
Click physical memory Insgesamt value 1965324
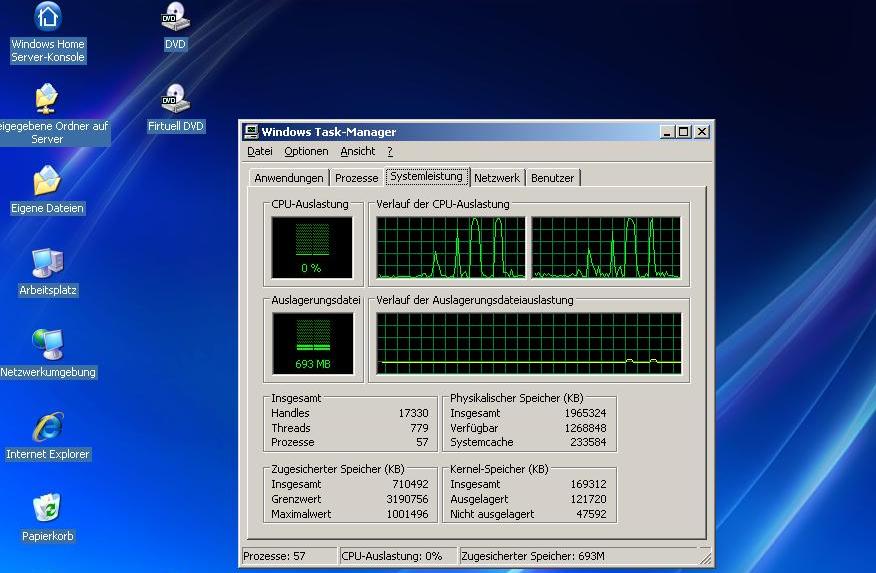585,413
